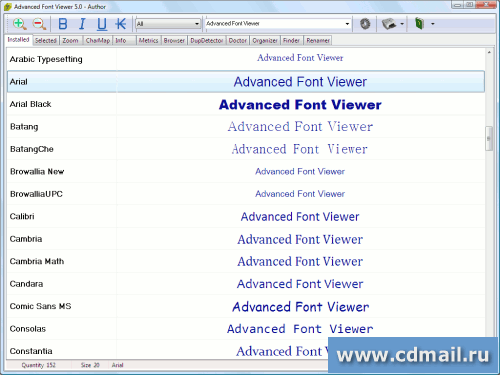Open the DupDetector tab

pyautogui.click(x=207, y=40)
